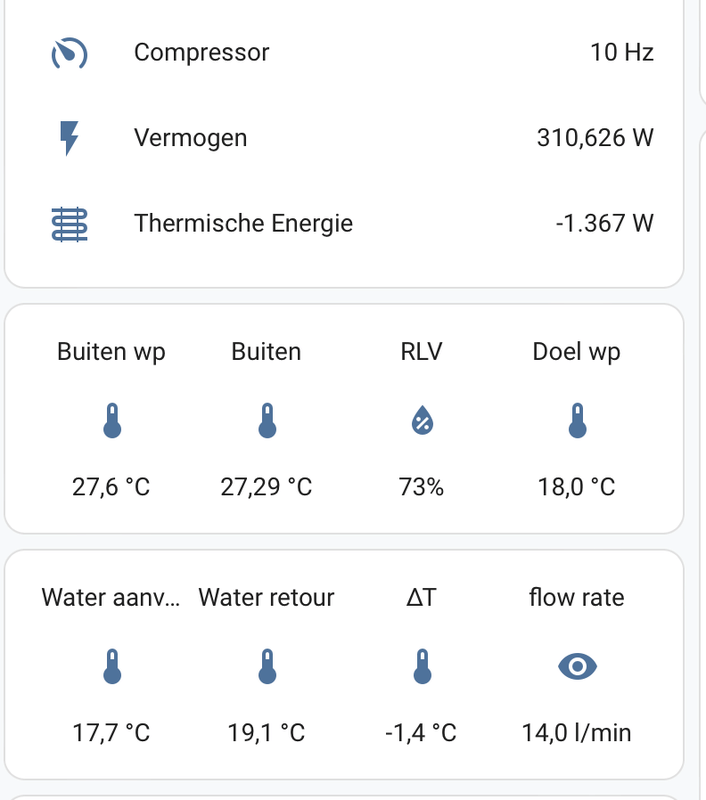Image resolution: width=706 pixels, height=800 pixels.
Task: Tap the Buiten thermometer icon
Action: (x=266, y=422)
